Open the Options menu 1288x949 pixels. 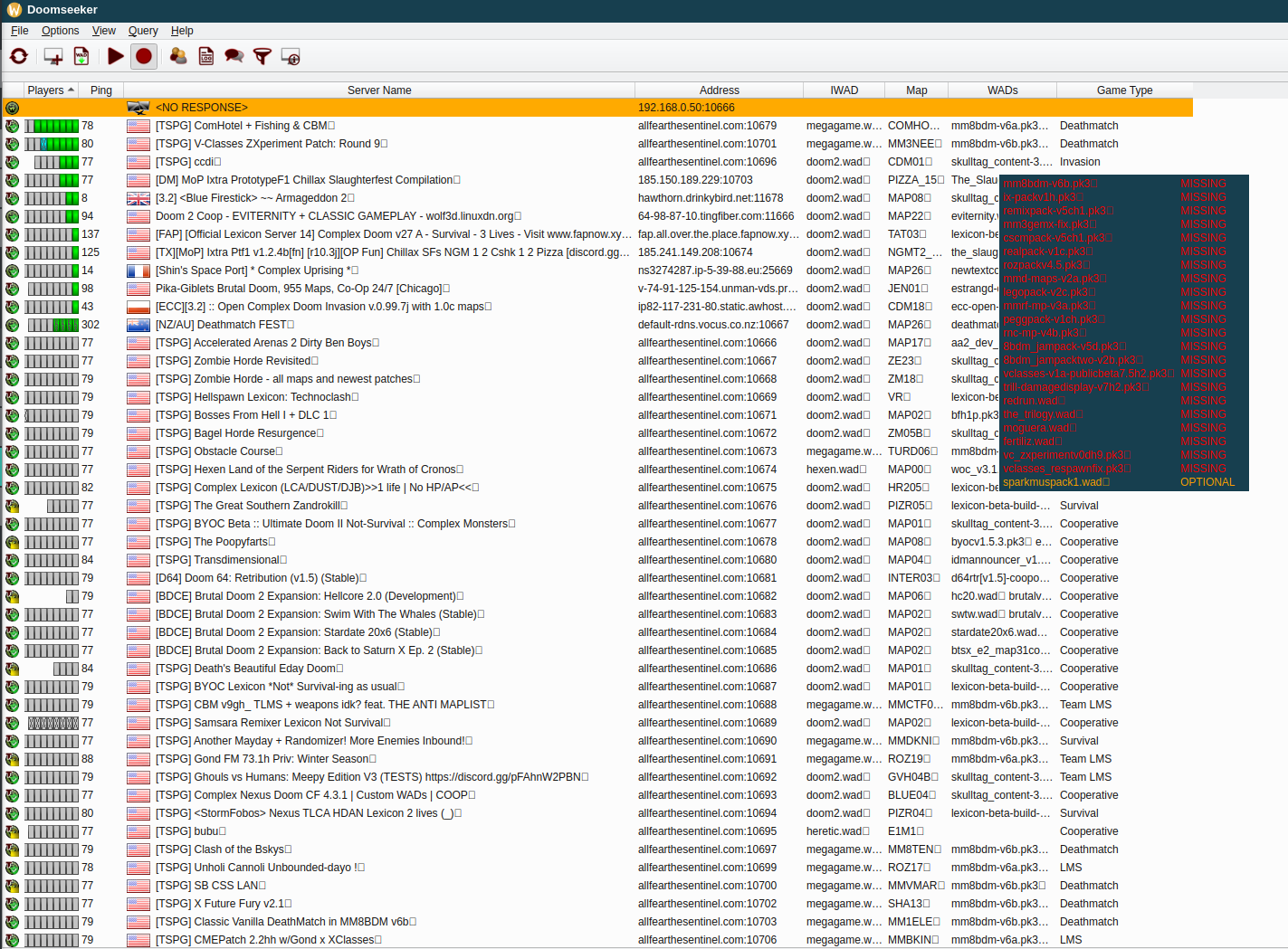click(60, 31)
